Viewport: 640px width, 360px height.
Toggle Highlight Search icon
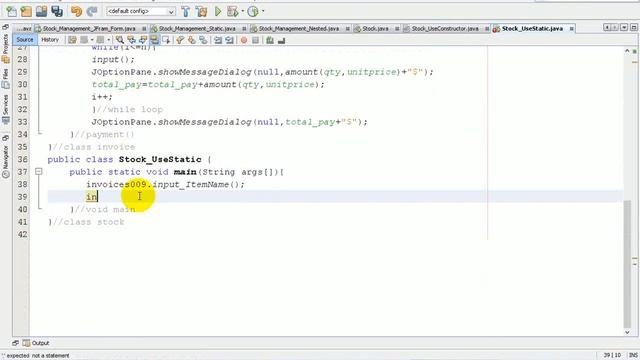tap(154, 40)
